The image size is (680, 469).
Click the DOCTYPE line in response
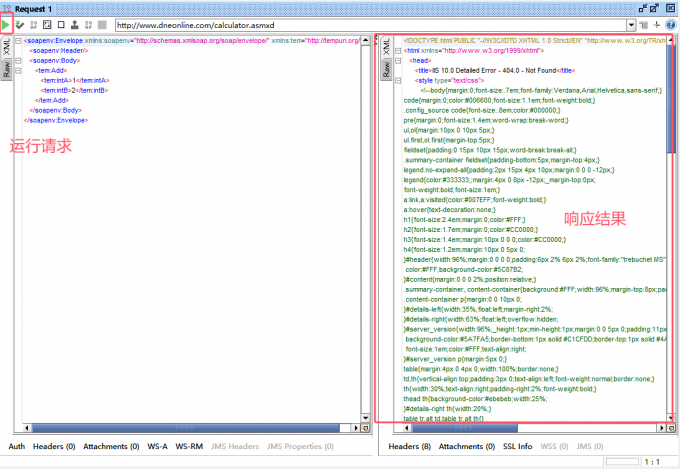coord(534,41)
